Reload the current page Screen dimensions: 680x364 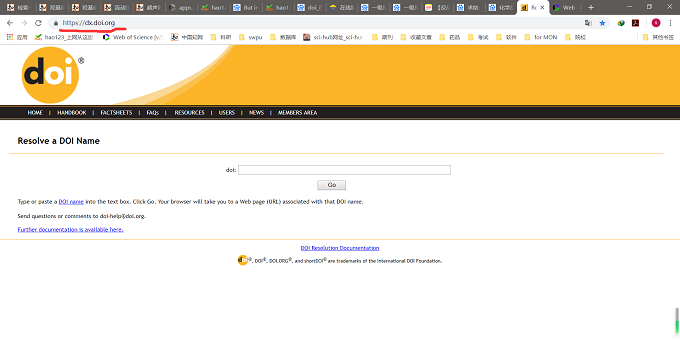pos(38,23)
